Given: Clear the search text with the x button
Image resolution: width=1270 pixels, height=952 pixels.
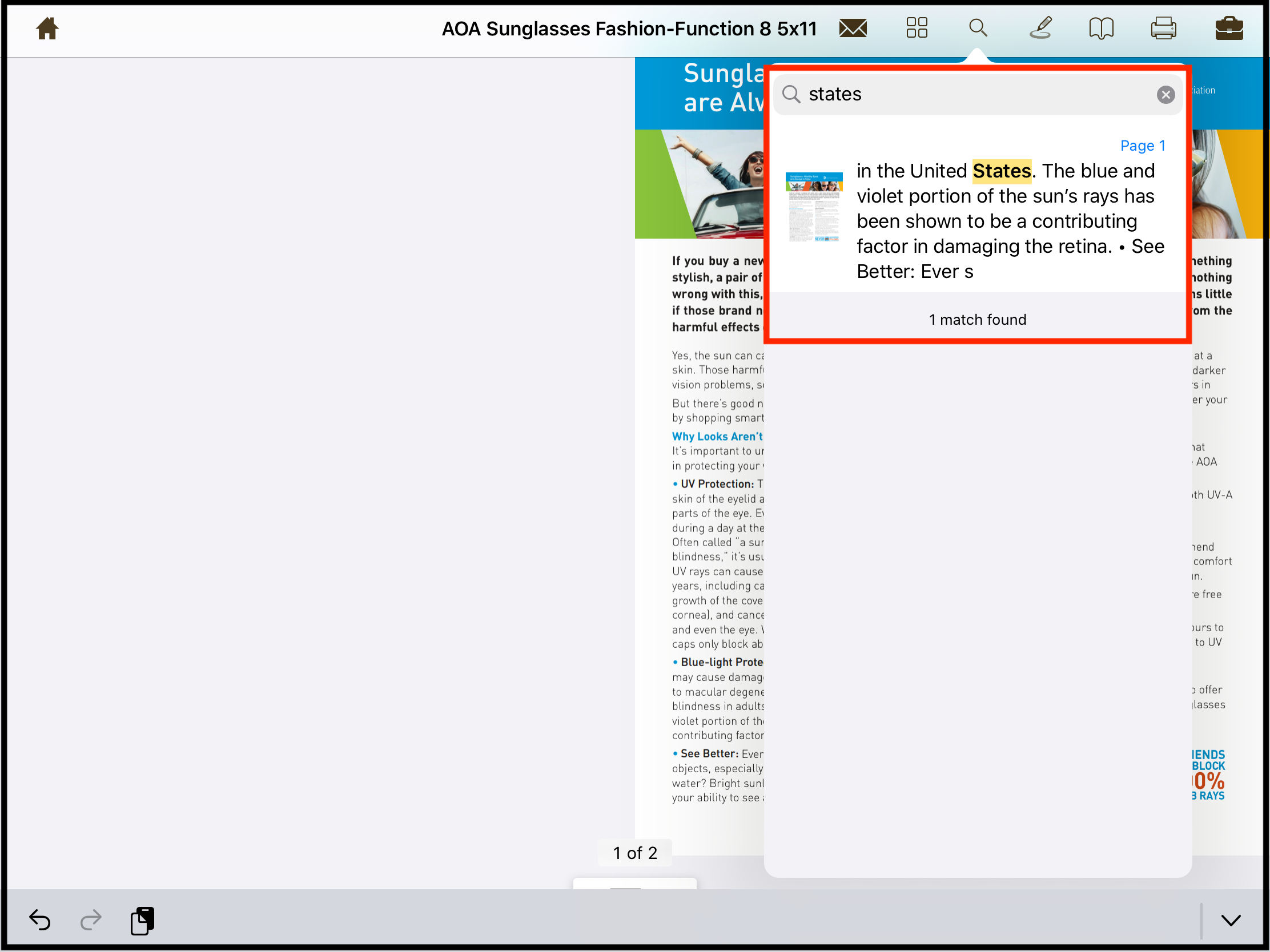Looking at the screenshot, I should 1165,94.
